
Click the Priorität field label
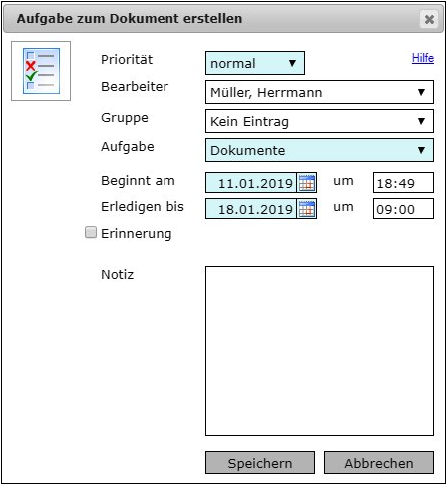click(127, 60)
